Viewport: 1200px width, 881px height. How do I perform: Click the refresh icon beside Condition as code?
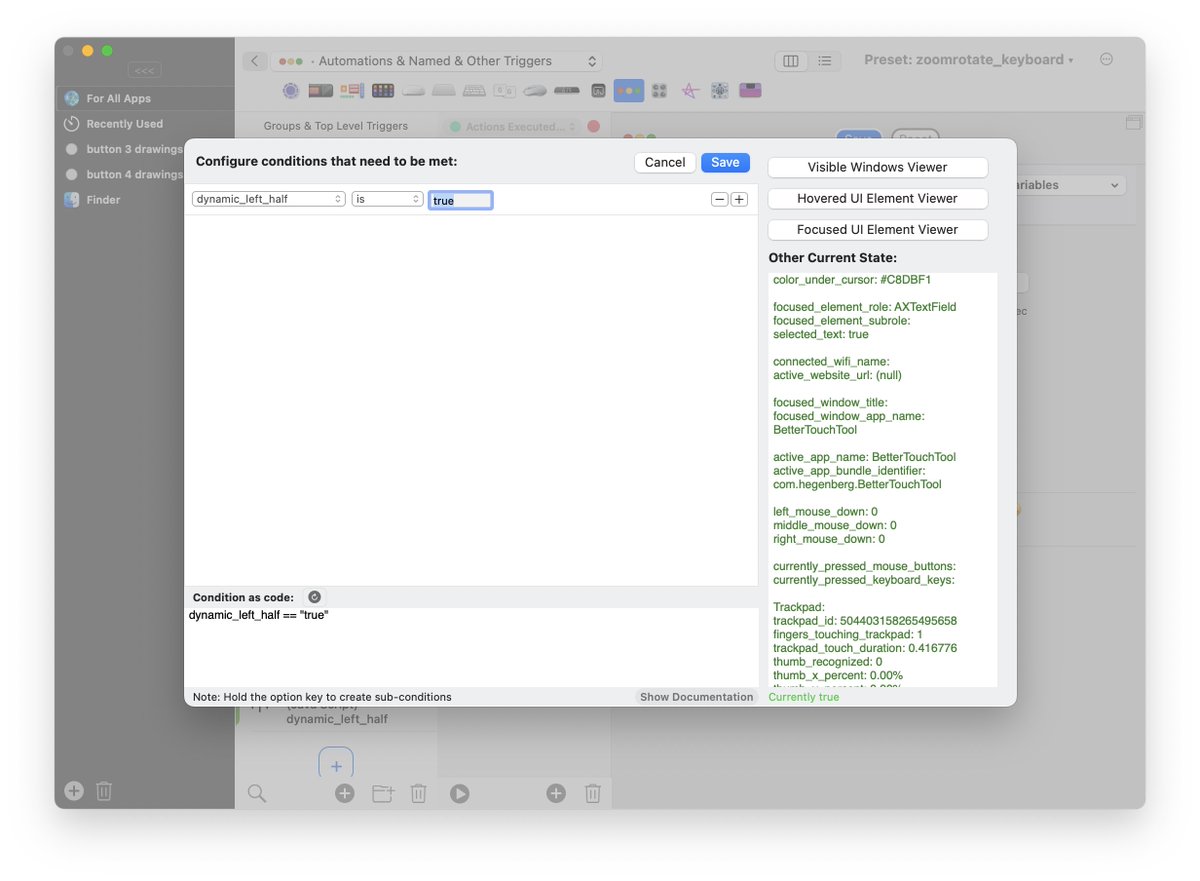[x=314, y=597]
